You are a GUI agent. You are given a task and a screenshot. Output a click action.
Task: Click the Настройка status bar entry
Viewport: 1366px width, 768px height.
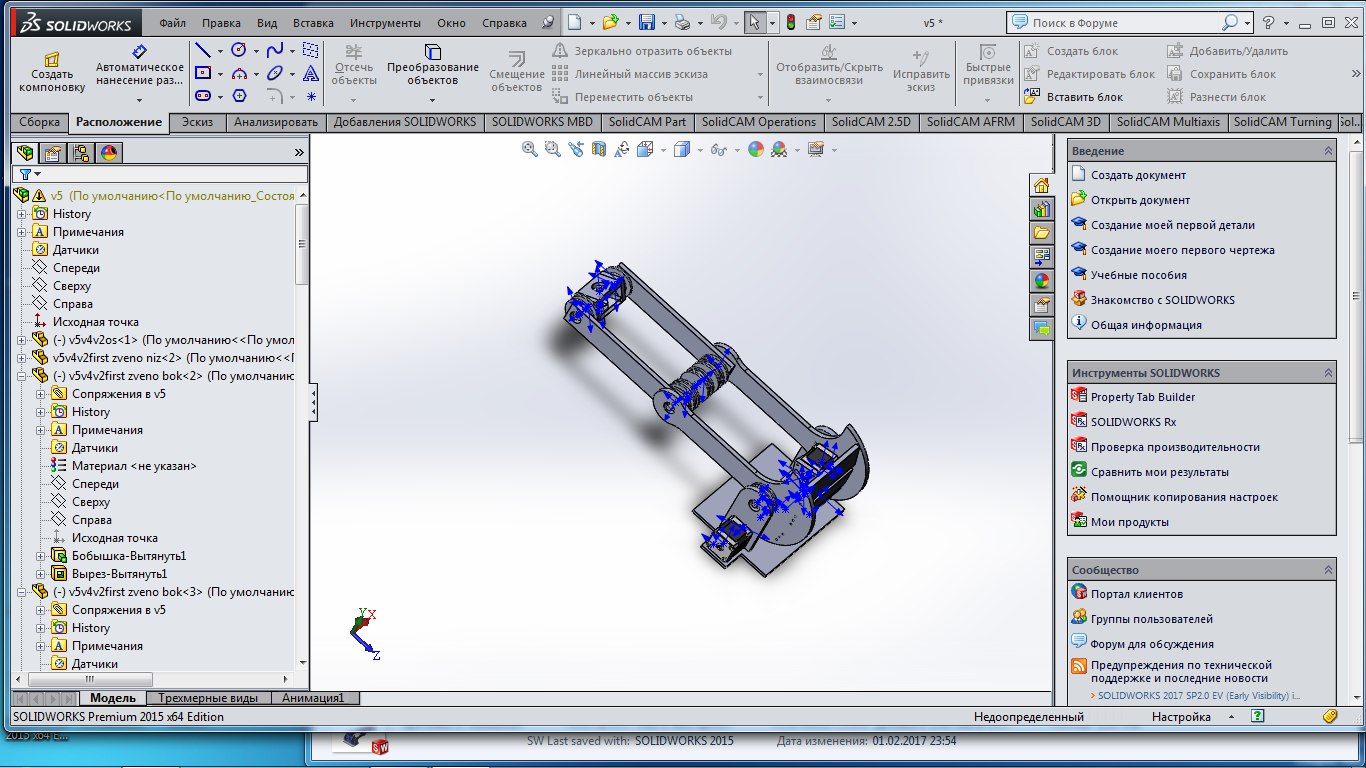[x=1181, y=716]
